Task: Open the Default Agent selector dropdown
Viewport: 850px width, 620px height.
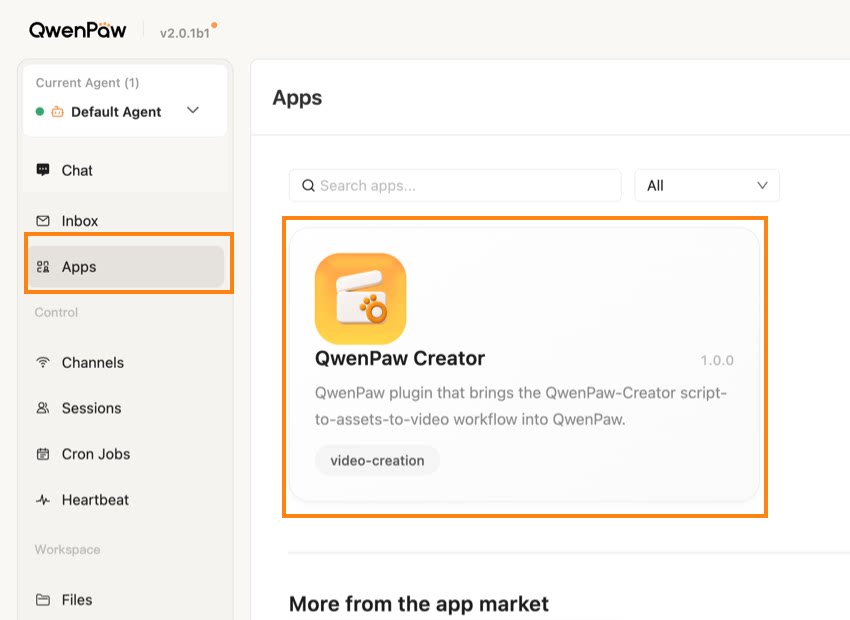Action: coord(125,112)
